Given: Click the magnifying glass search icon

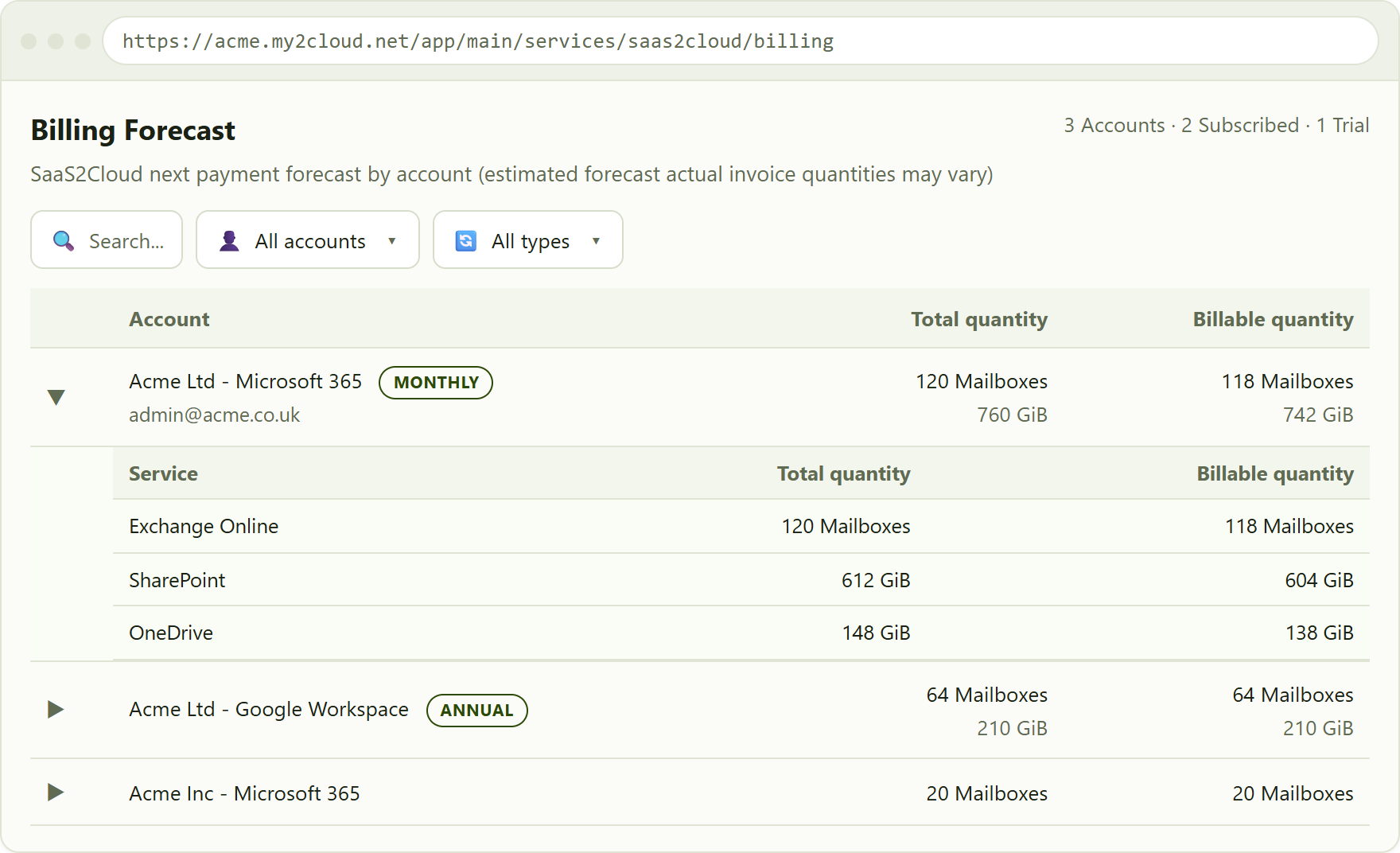Looking at the screenshot, I should click(x=64, y=240).
